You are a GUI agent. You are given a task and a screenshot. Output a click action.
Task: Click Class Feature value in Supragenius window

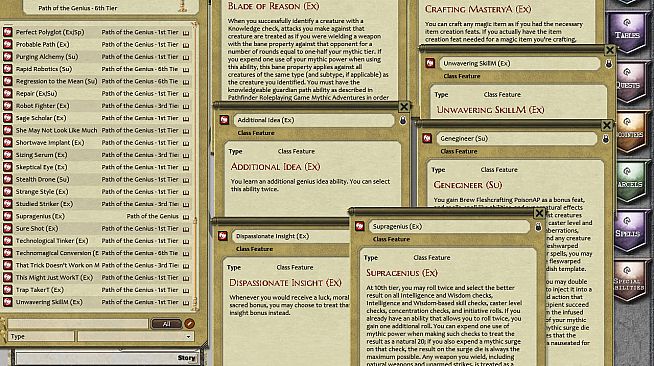click(432, 258)
